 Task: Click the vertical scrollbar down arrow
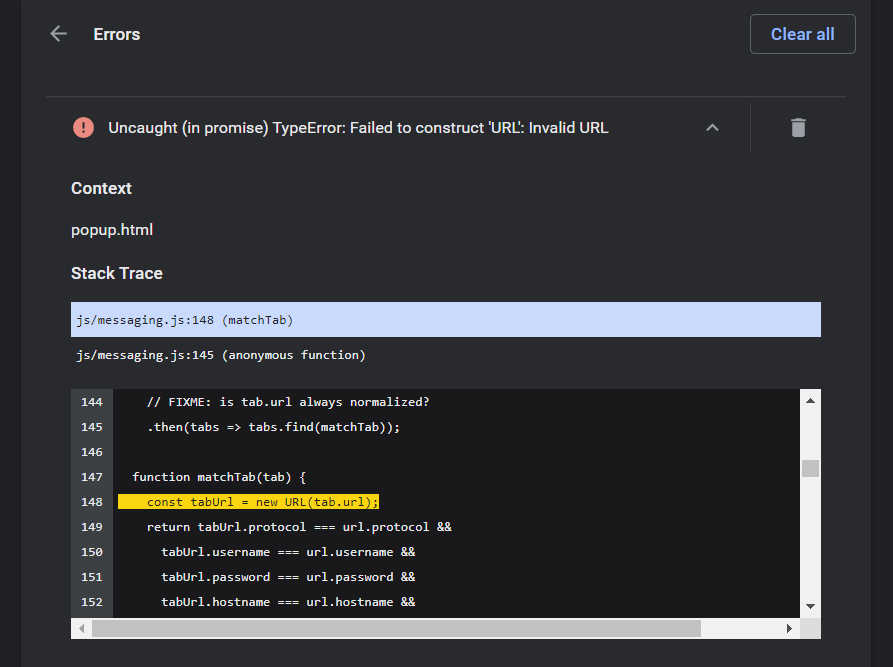click(809, 604)
